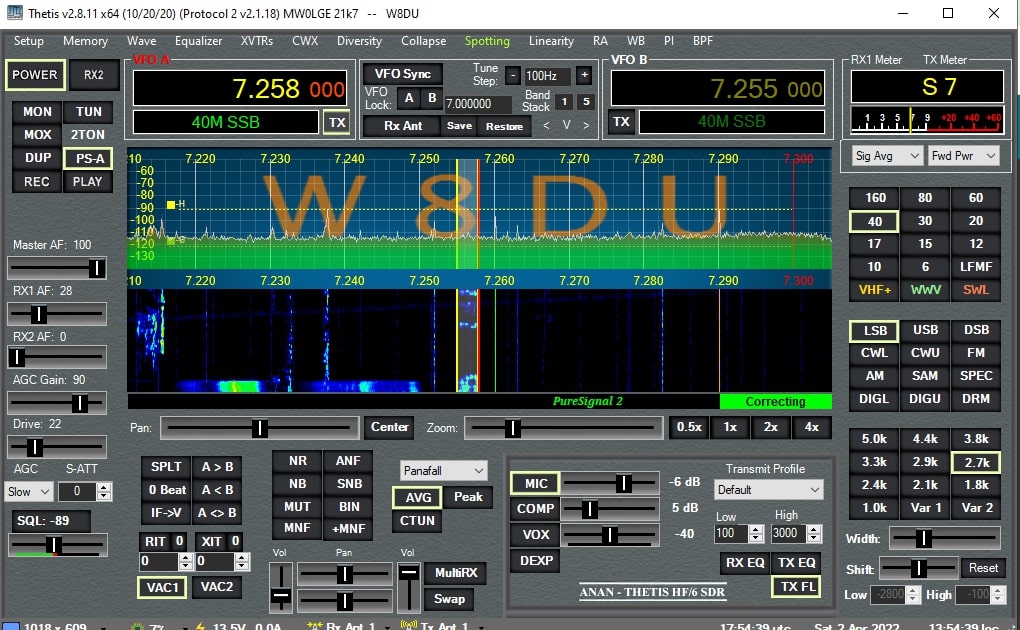Click TX button under VFO A
Image resolution: width=1020 pixels, height=630 pixels.
click(x=337, y=122)
